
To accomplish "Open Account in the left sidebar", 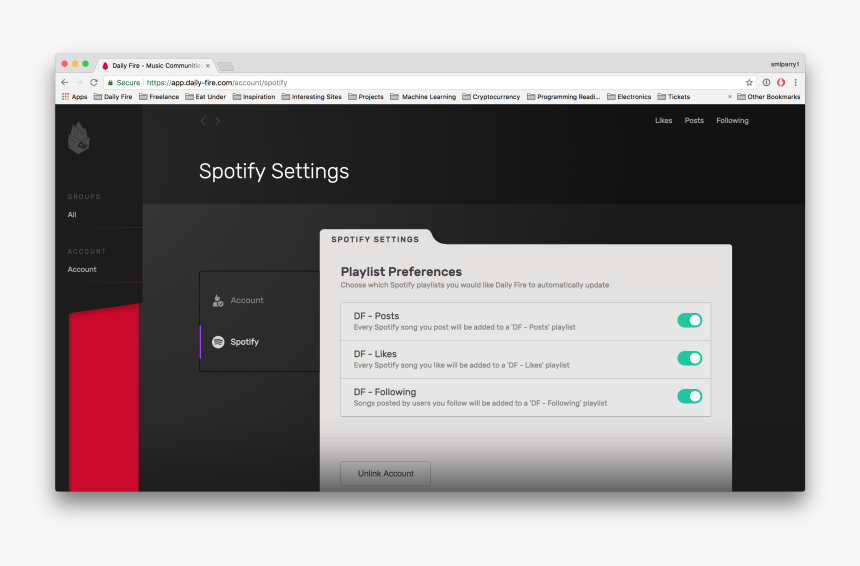I will pyautogui.click(x=82, y=269).
